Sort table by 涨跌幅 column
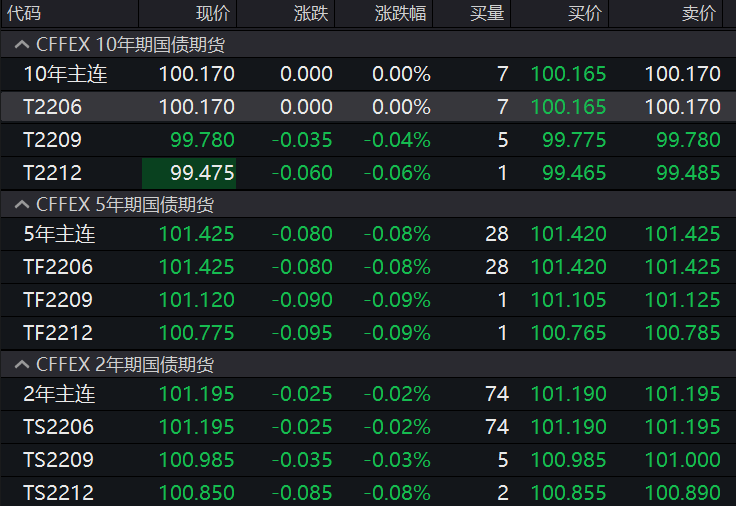 coord(398,14)
